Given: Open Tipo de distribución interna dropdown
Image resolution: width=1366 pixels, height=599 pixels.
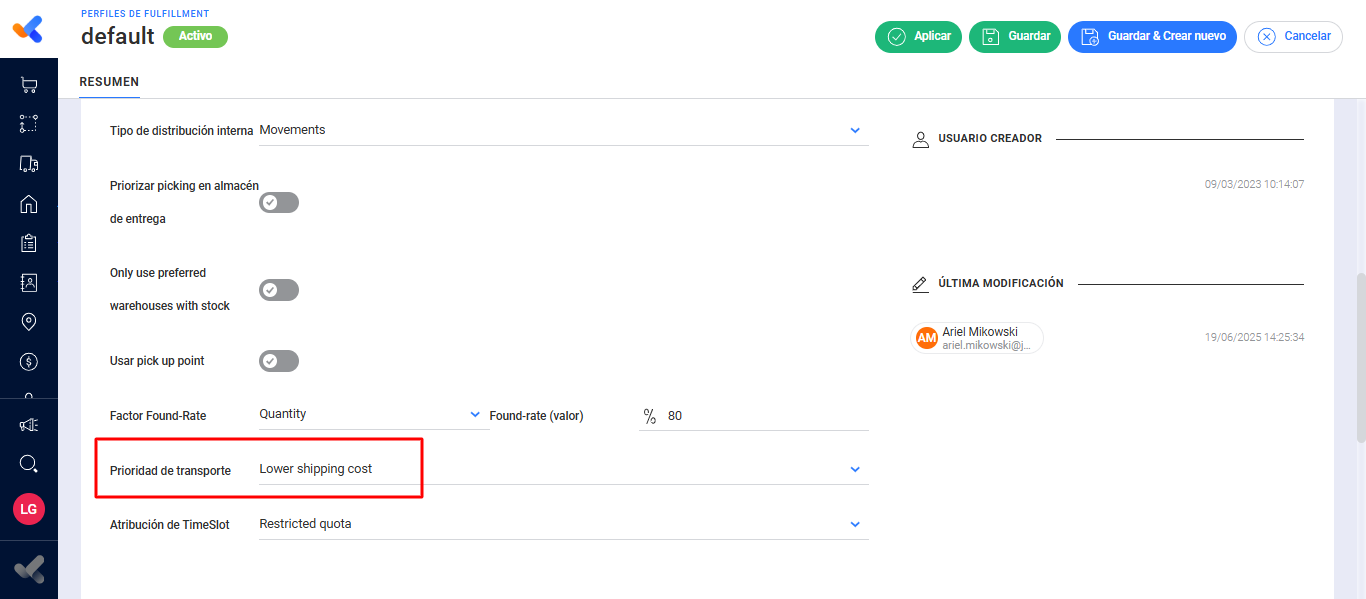Looking at the screenshot, I should (x=563, y=130).
